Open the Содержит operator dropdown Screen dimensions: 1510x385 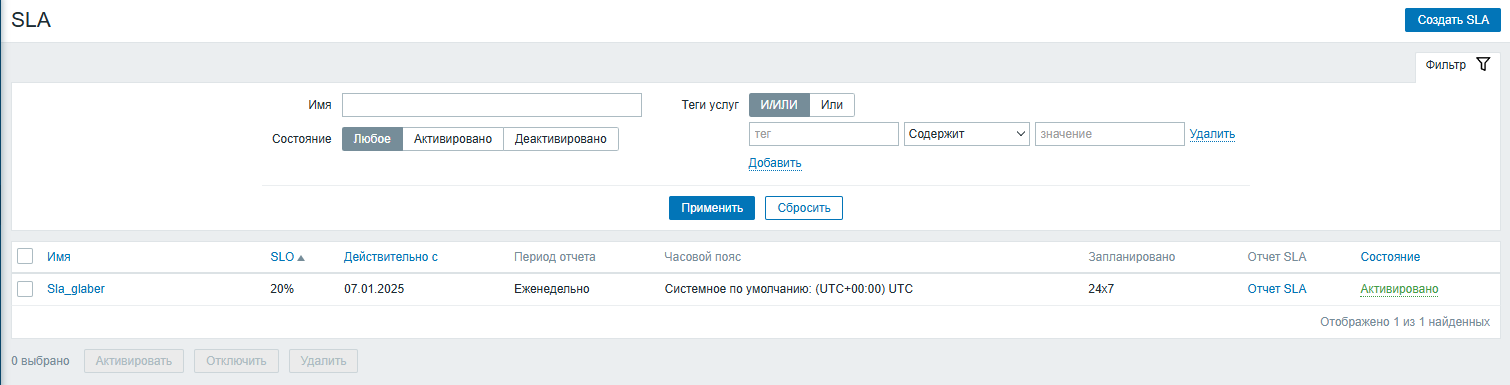coord(967,134)
